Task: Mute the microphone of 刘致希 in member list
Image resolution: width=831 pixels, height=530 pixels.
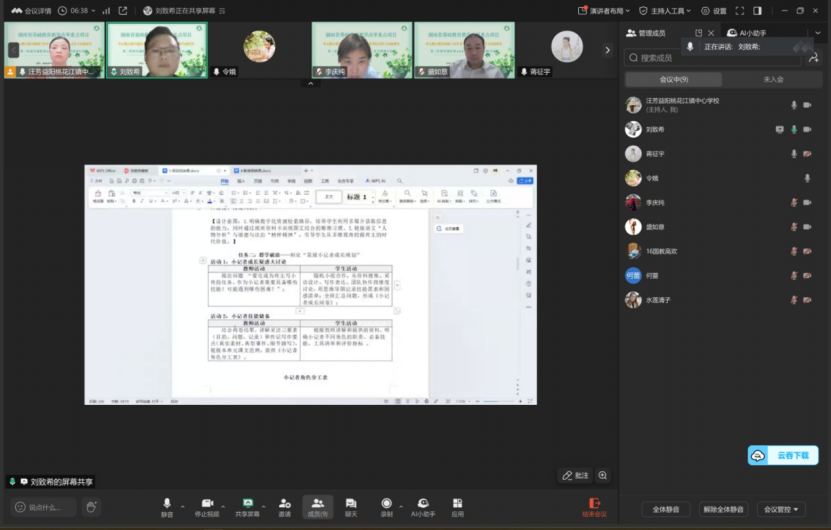Action: tap(794, 129)
